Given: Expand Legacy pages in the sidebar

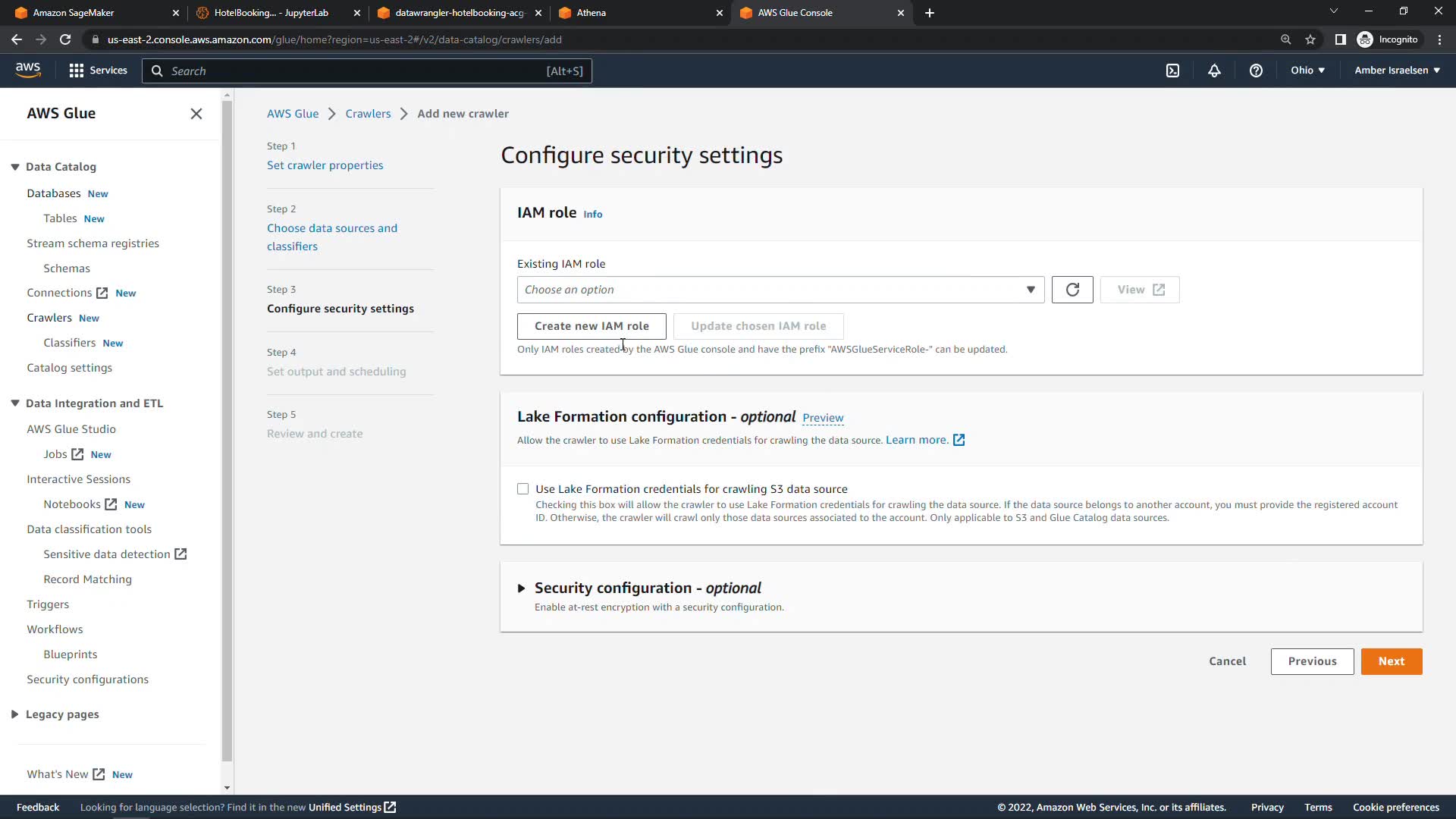Looking at the screenshot, I should click(x=15, y=714).
